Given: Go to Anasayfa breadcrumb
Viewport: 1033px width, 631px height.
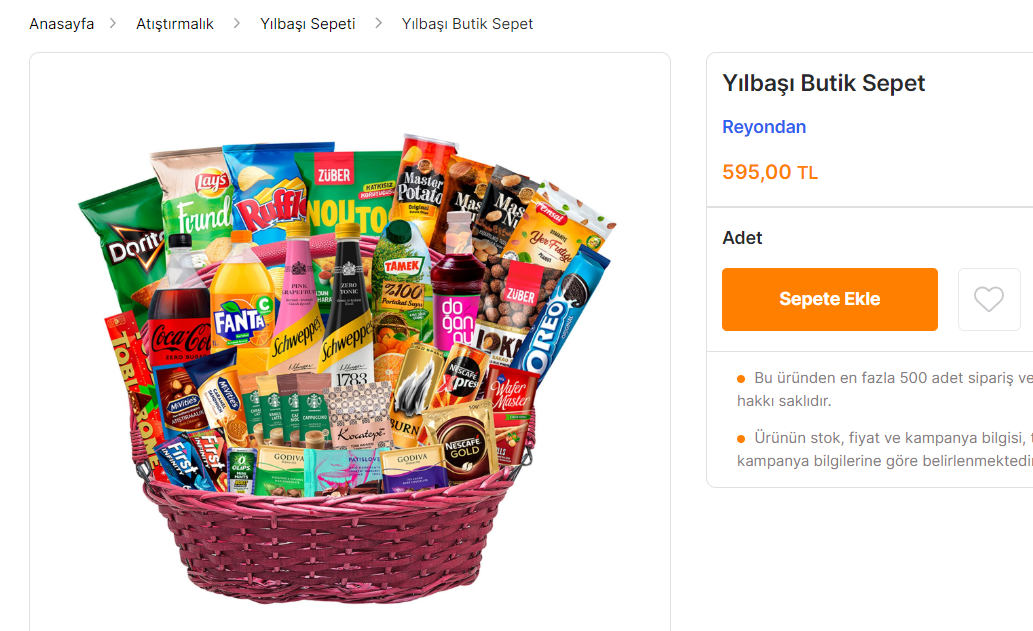Looking at the screenshot, I should [x=61, y=24].
